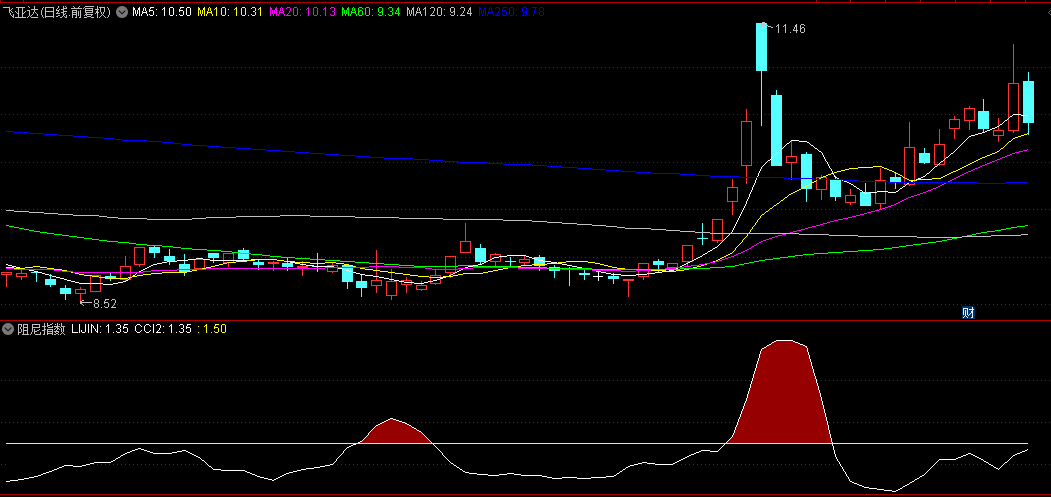Click the yellow MA10: 10.31 label
Screen dimensions: 1051x497
click(230, 11)
